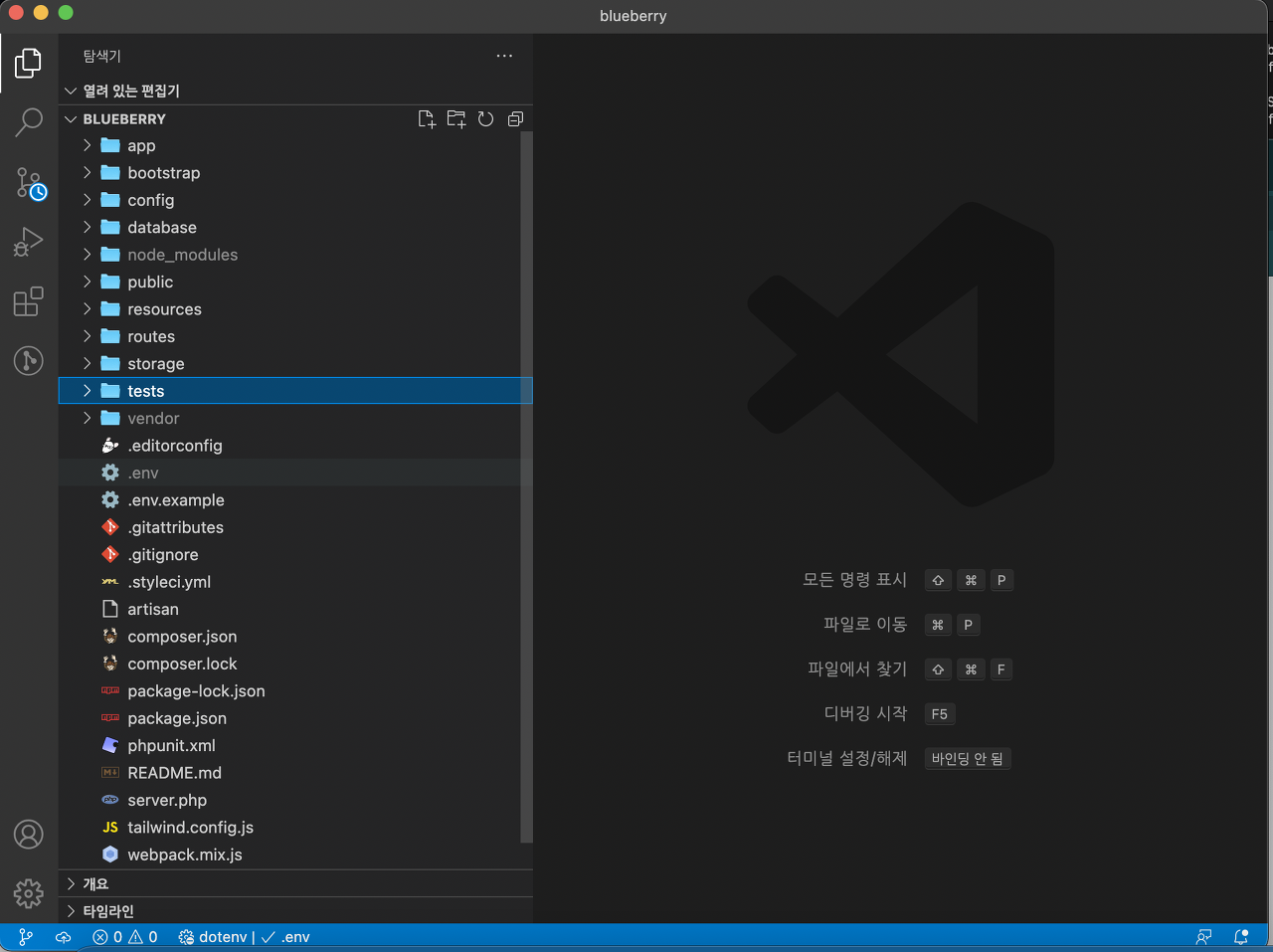Open the phpunit.xml file
The width and height of the screenshot is (1273, 952).
[x=295, y=746]
